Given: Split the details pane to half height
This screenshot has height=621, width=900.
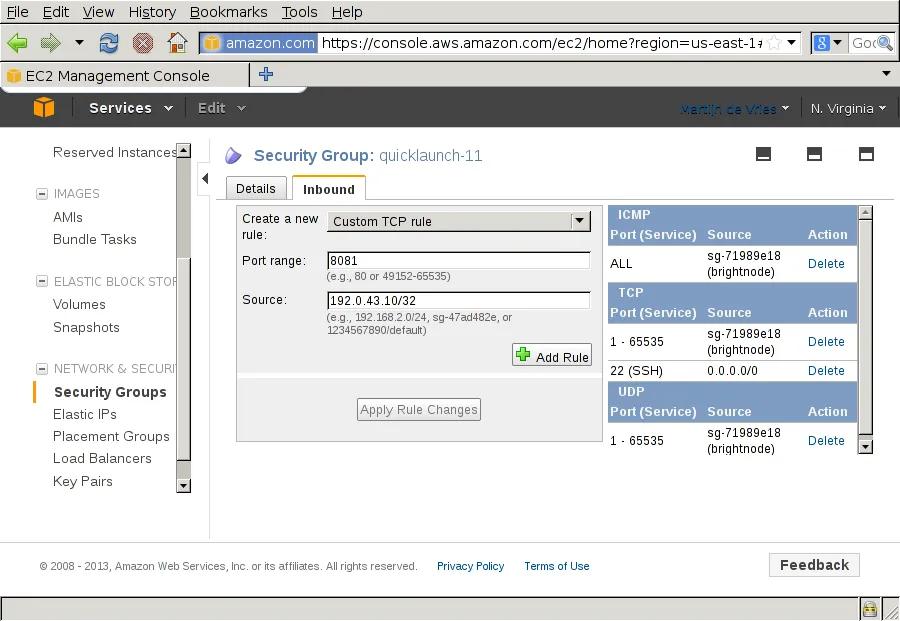Looking at the screenshot, I should click(814, 154).
